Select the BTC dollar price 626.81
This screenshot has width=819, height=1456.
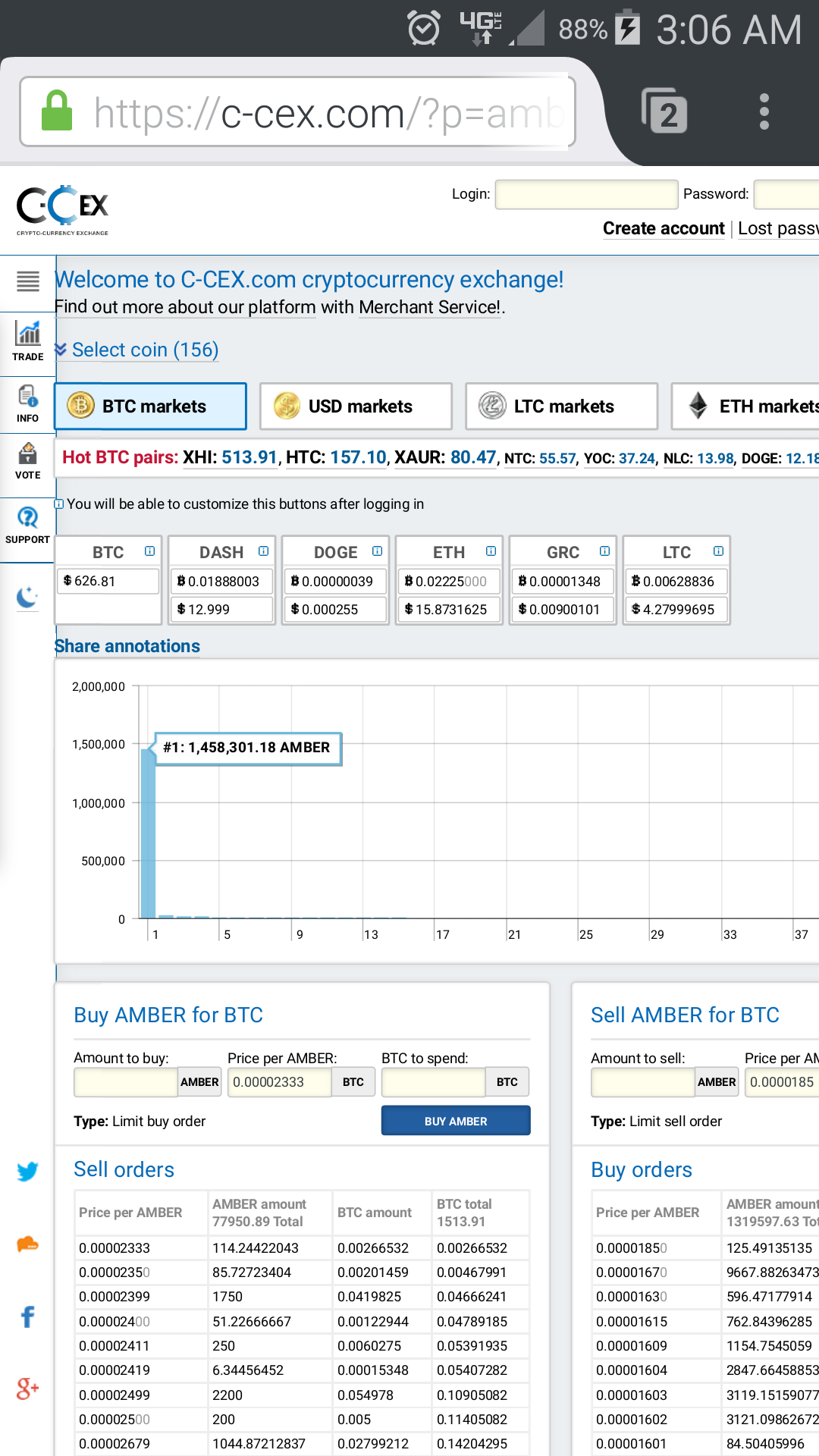tap(108, 581)
